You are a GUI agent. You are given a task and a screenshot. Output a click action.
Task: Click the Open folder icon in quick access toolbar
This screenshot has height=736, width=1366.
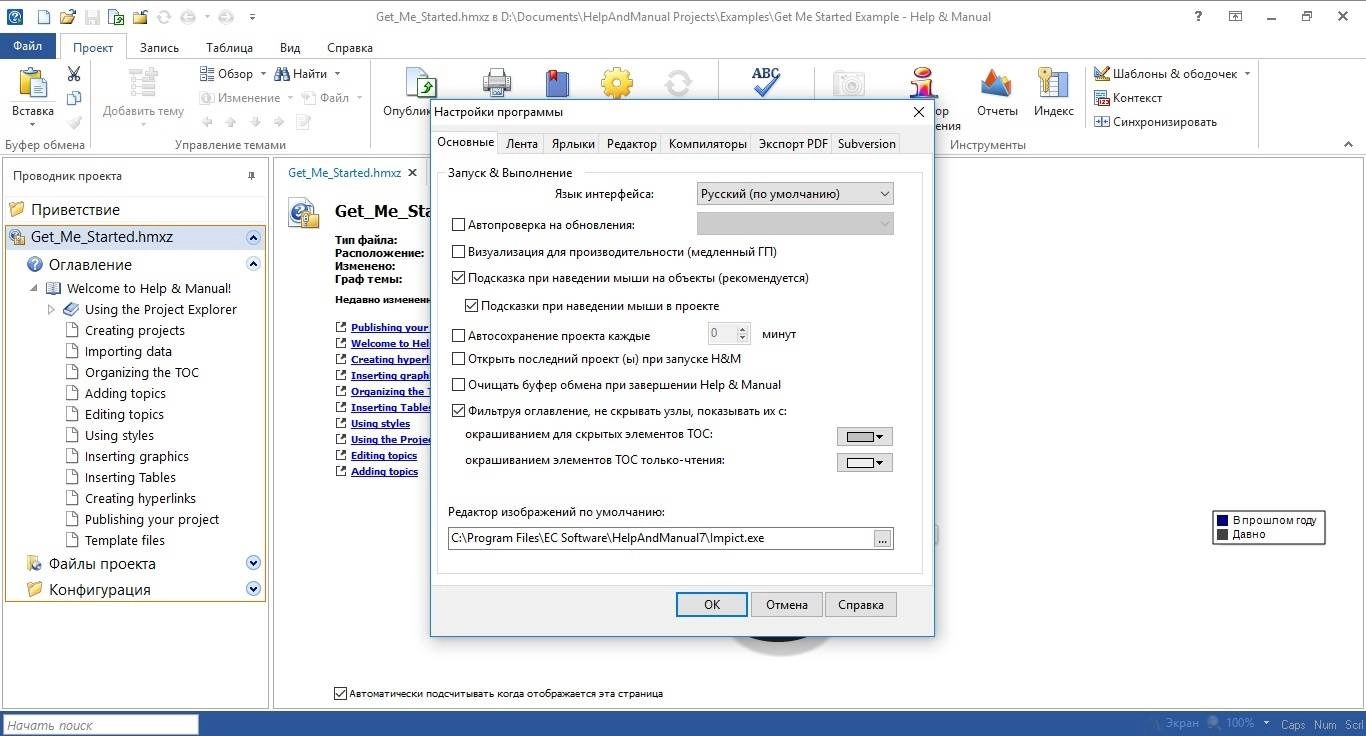tap(67, 17)
